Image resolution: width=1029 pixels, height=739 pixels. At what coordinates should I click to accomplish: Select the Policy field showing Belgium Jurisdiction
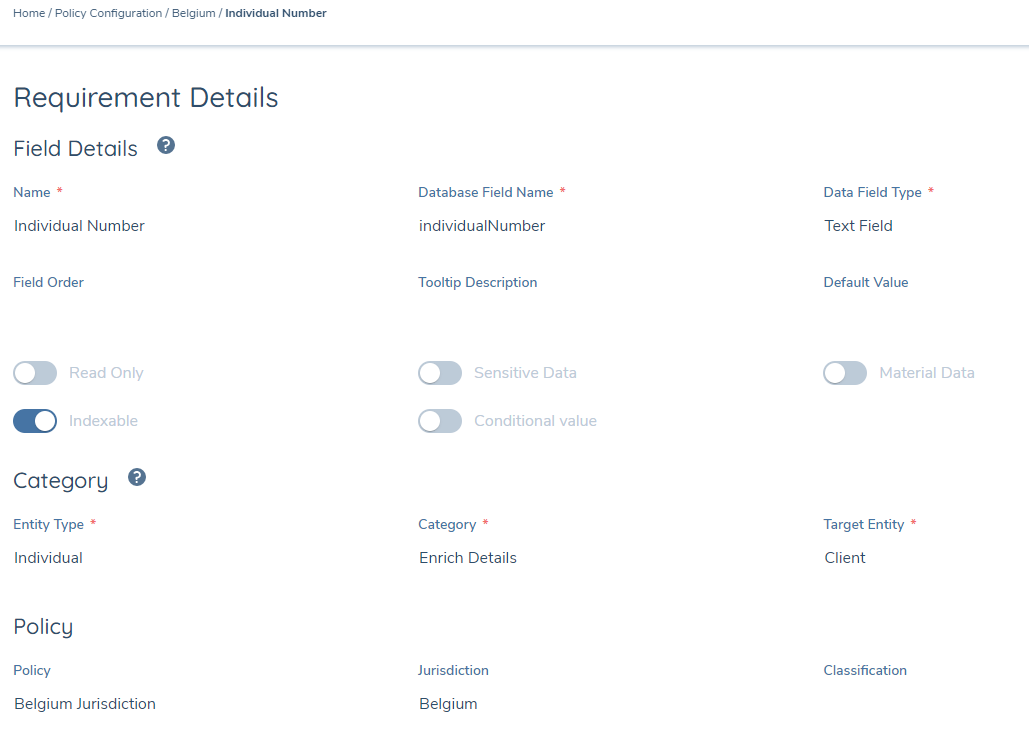[200, 704]
